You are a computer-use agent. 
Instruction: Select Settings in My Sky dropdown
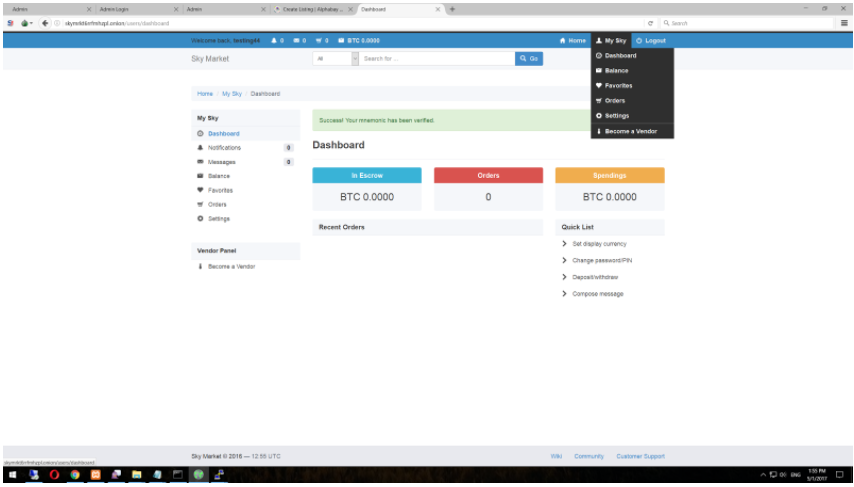[632, 116]
